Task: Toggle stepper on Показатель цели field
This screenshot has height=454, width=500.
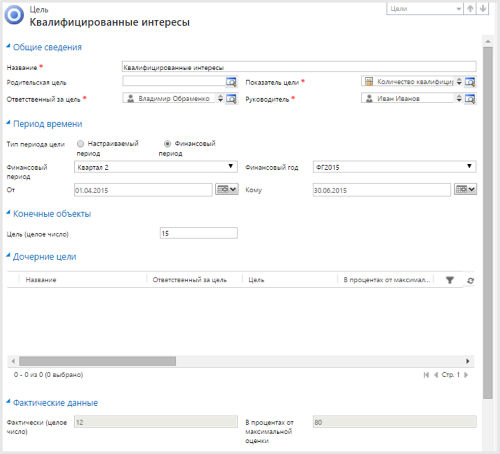Action: click(459, 81)
